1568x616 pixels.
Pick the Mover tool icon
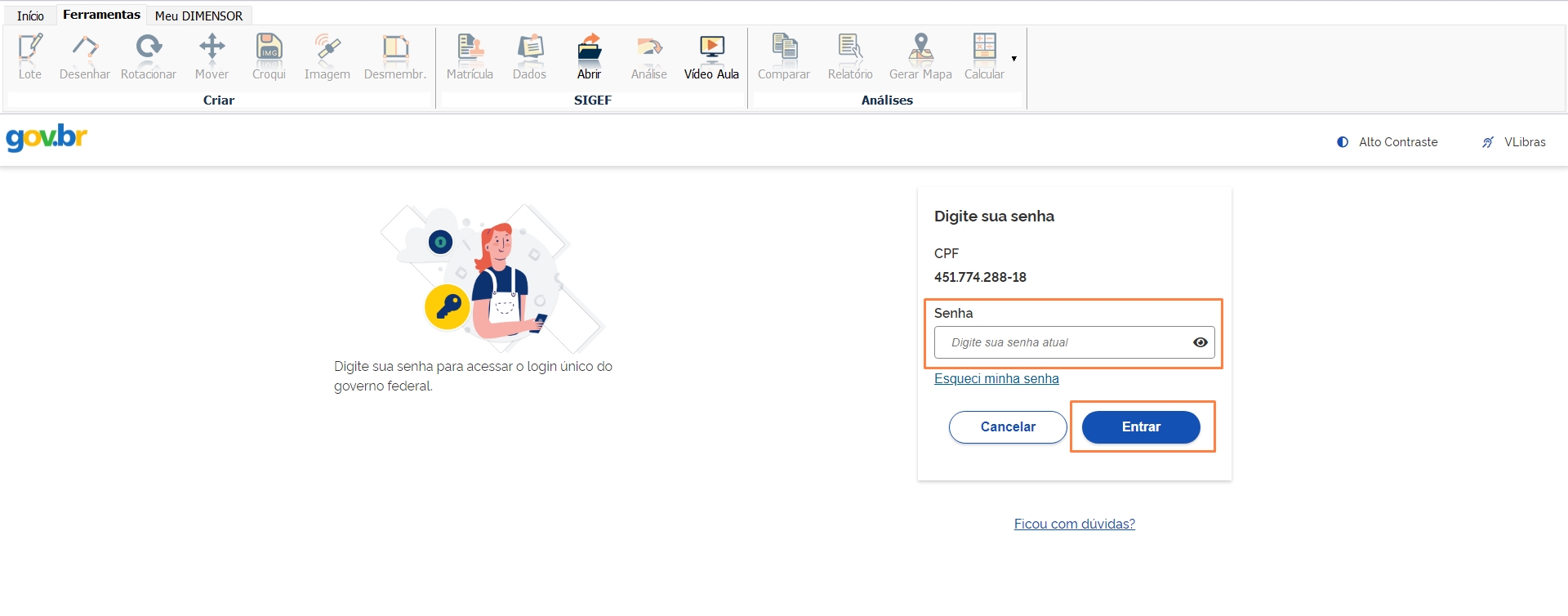(x=212, y=56)
